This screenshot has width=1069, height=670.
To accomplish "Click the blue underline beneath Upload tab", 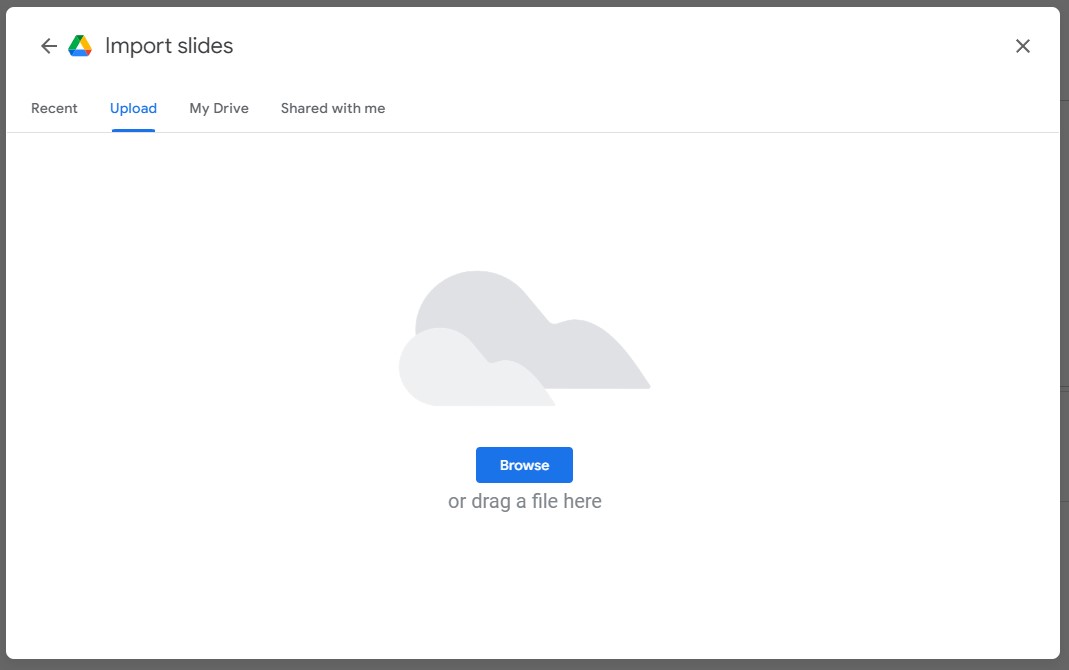I will tap(133, 130).
